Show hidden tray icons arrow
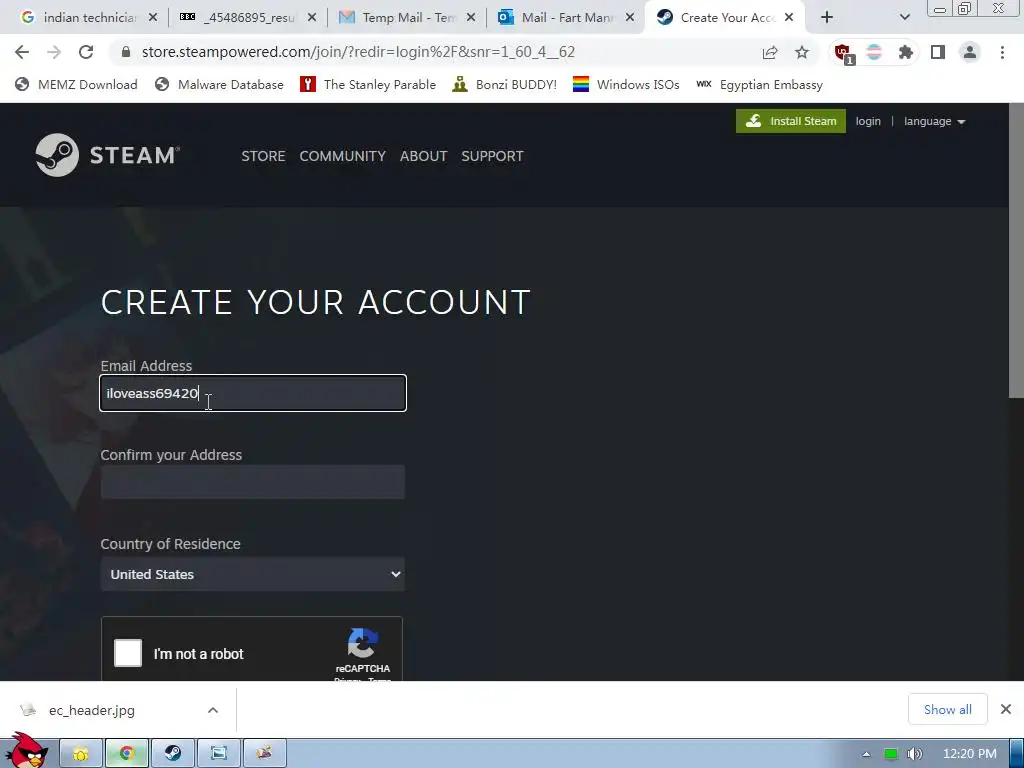1024x768 pixels. (x=866, y=754)
